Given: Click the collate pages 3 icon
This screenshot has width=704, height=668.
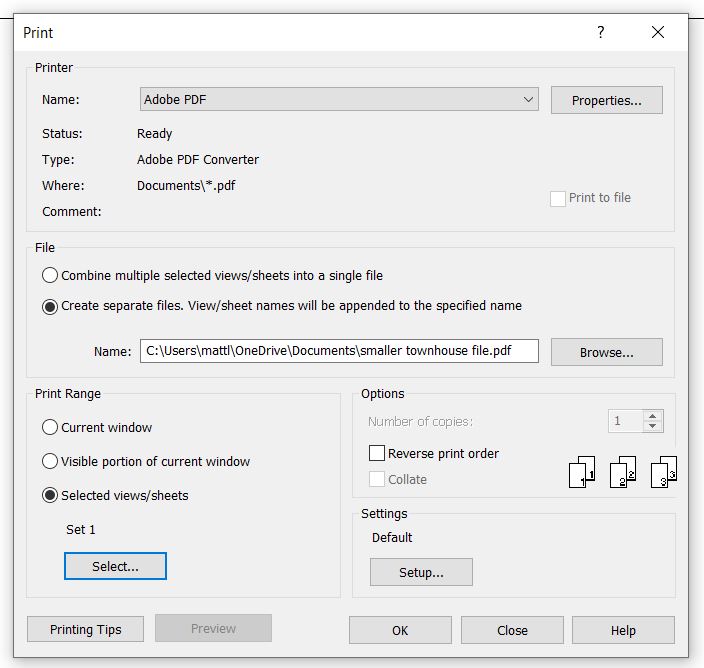Looking at the screenshot, I should (664, 472).
